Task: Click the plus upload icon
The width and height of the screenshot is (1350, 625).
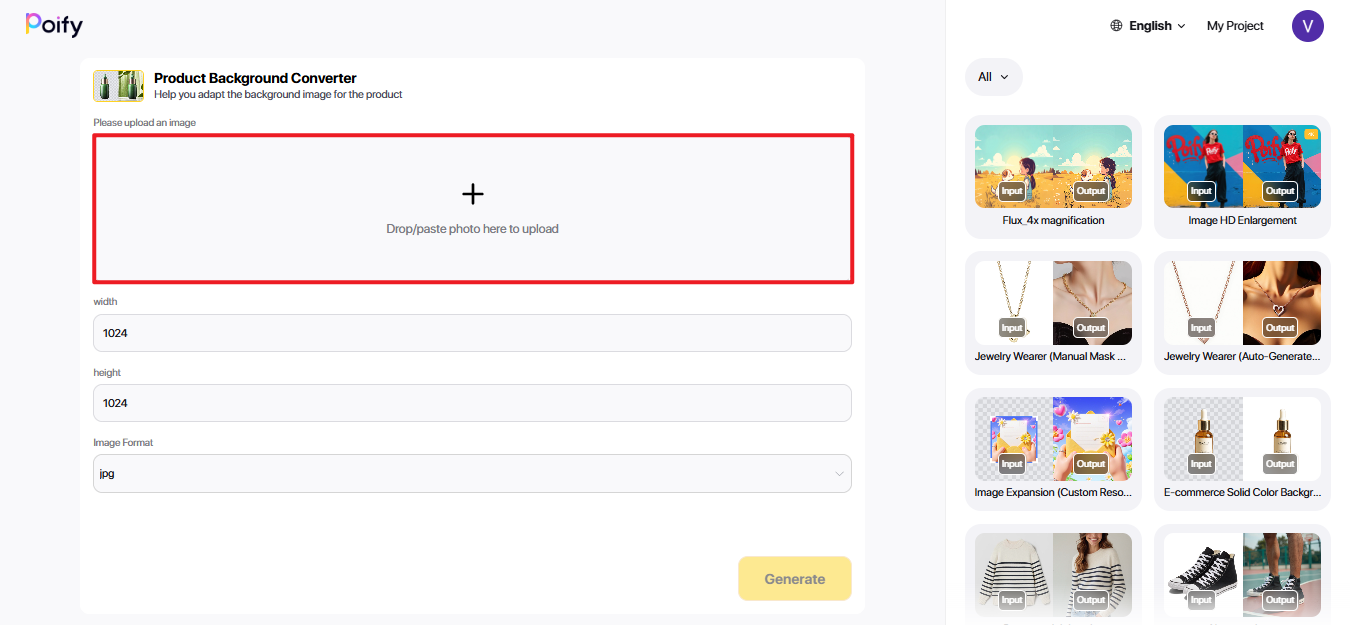Action: pos(472,194)
